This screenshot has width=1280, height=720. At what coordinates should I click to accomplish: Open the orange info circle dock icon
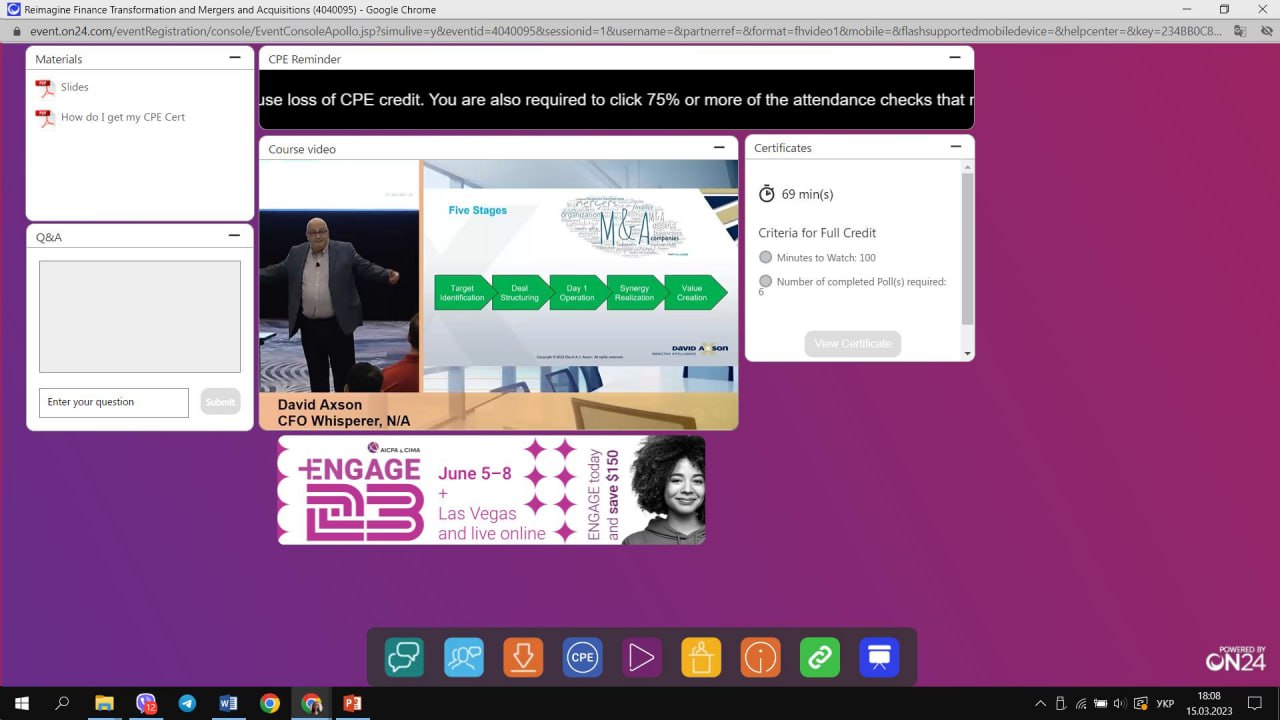click(x=760, y=657)
